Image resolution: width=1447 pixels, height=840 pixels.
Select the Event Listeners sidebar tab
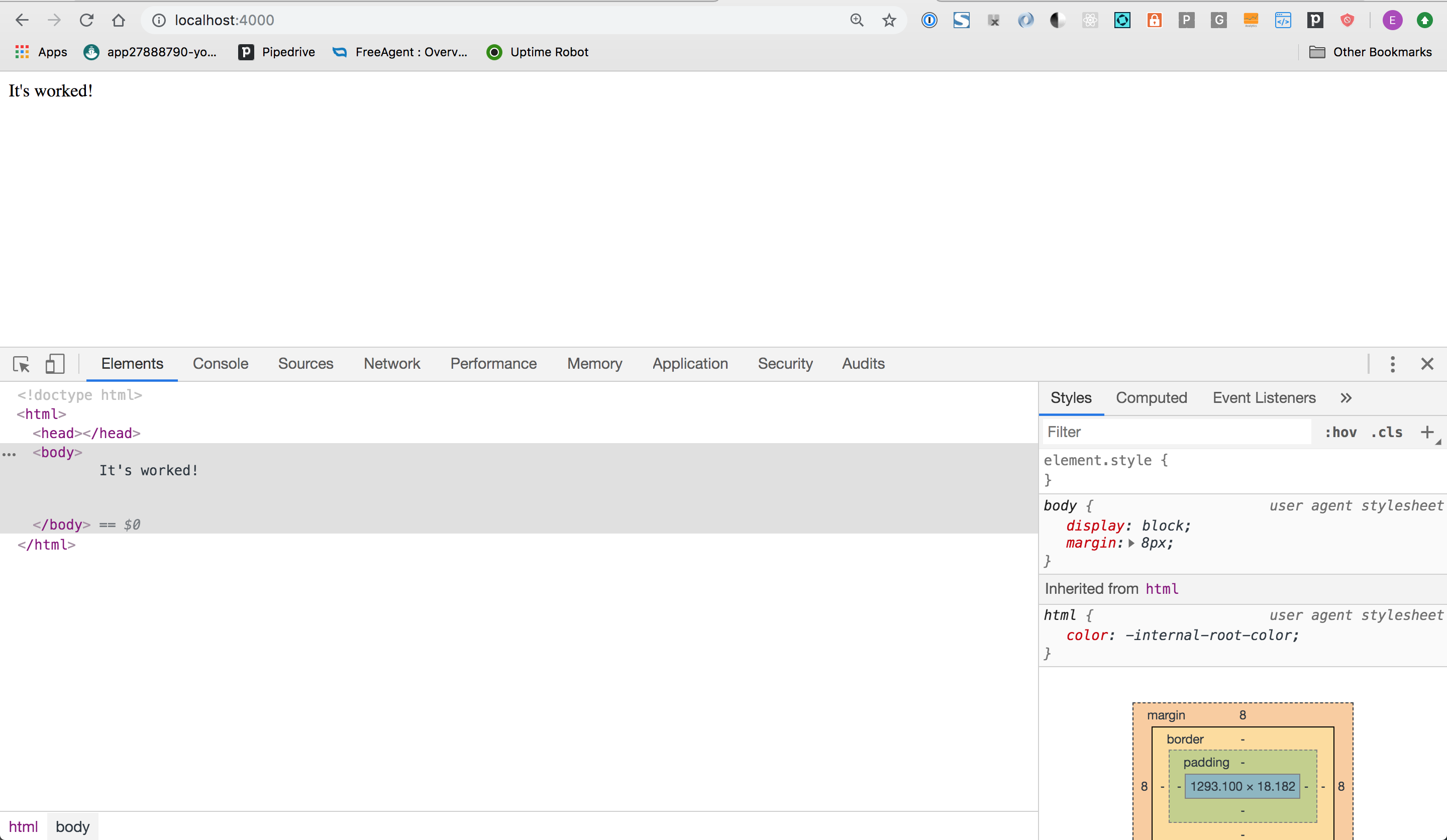coord(1264,398)
